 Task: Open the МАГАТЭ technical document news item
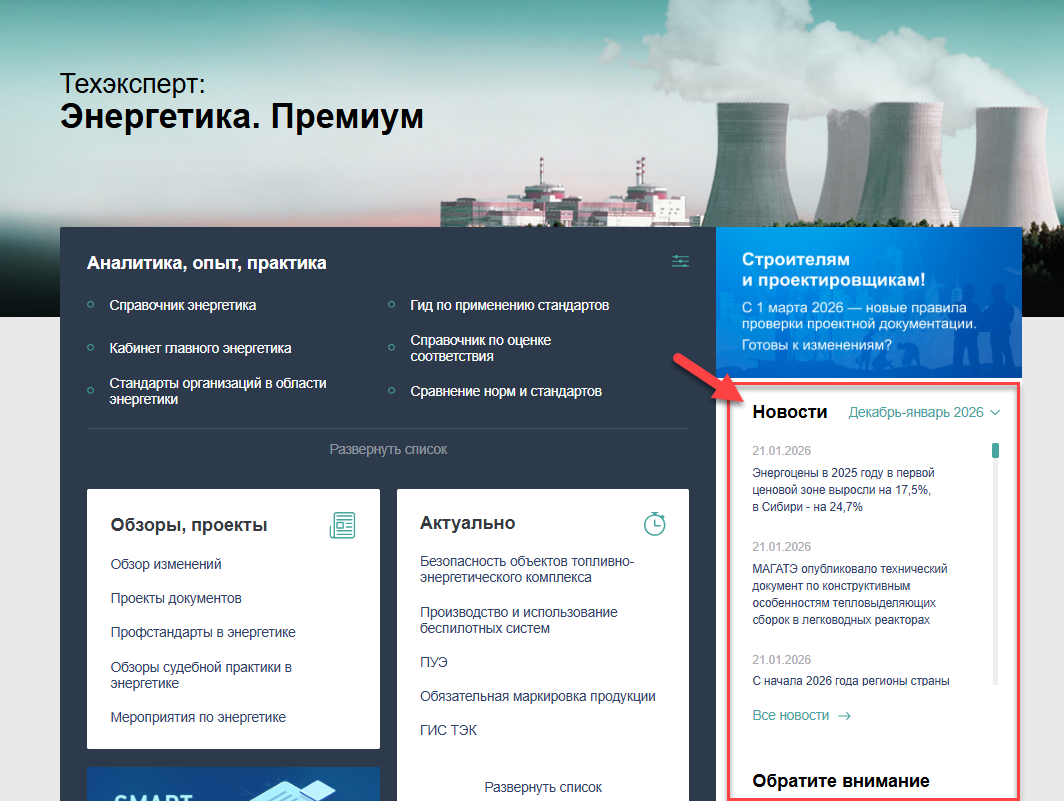tap(849, 594)
